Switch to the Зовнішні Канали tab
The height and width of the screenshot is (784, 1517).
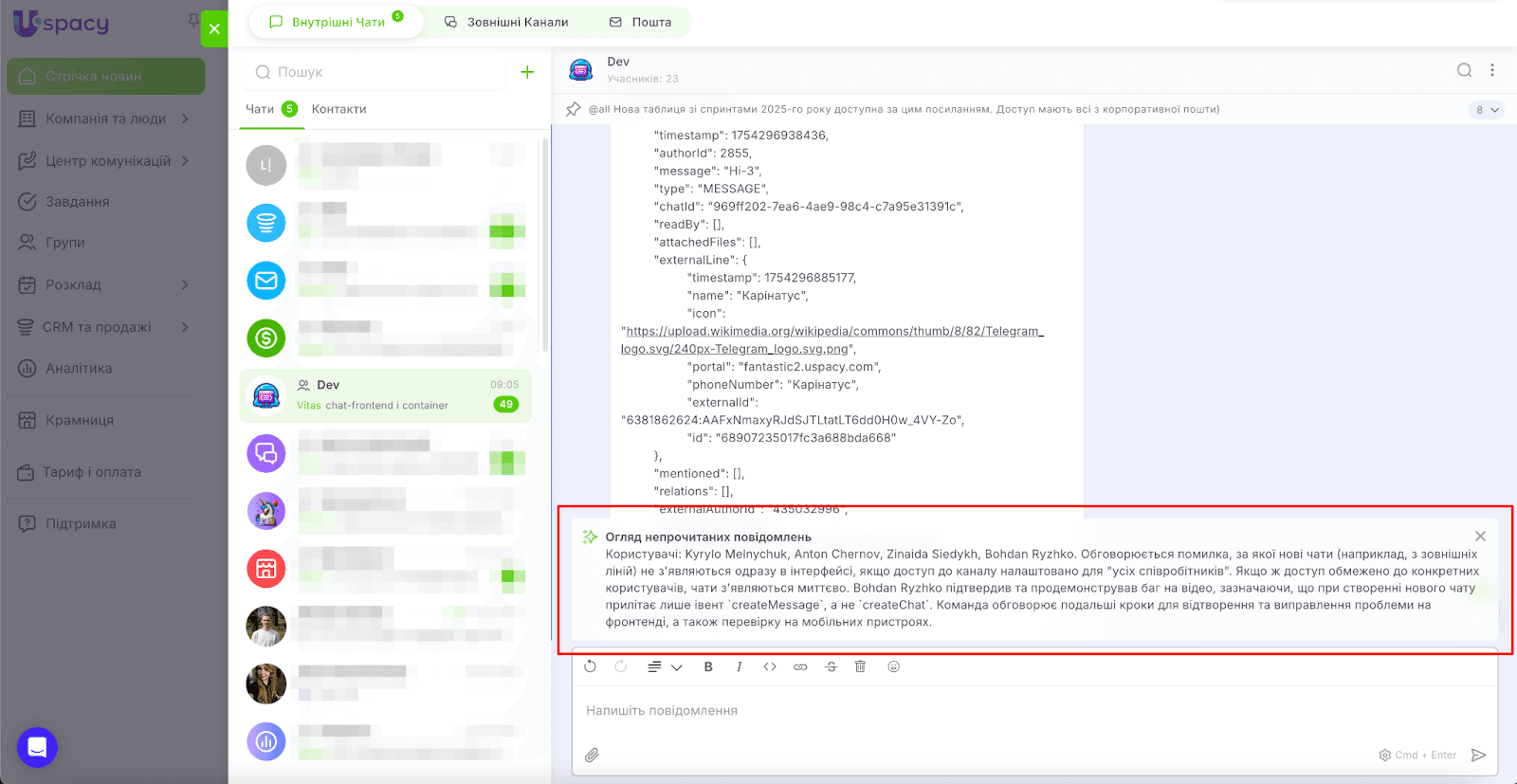pos(506,22)
